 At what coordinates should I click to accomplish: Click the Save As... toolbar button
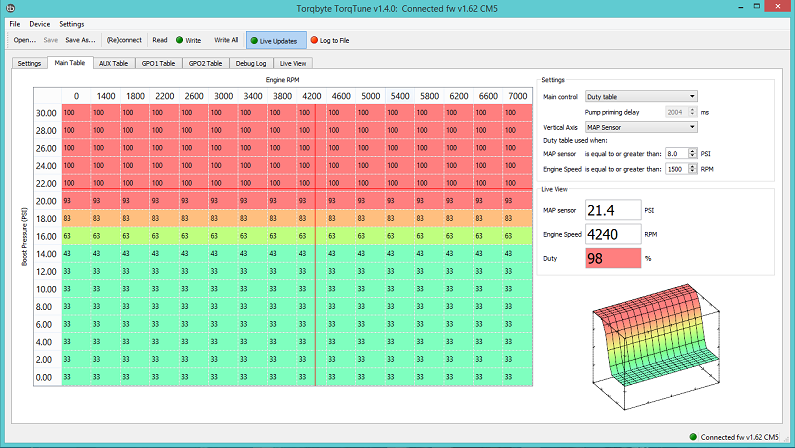pyautogui.click(x=80, y=40)
